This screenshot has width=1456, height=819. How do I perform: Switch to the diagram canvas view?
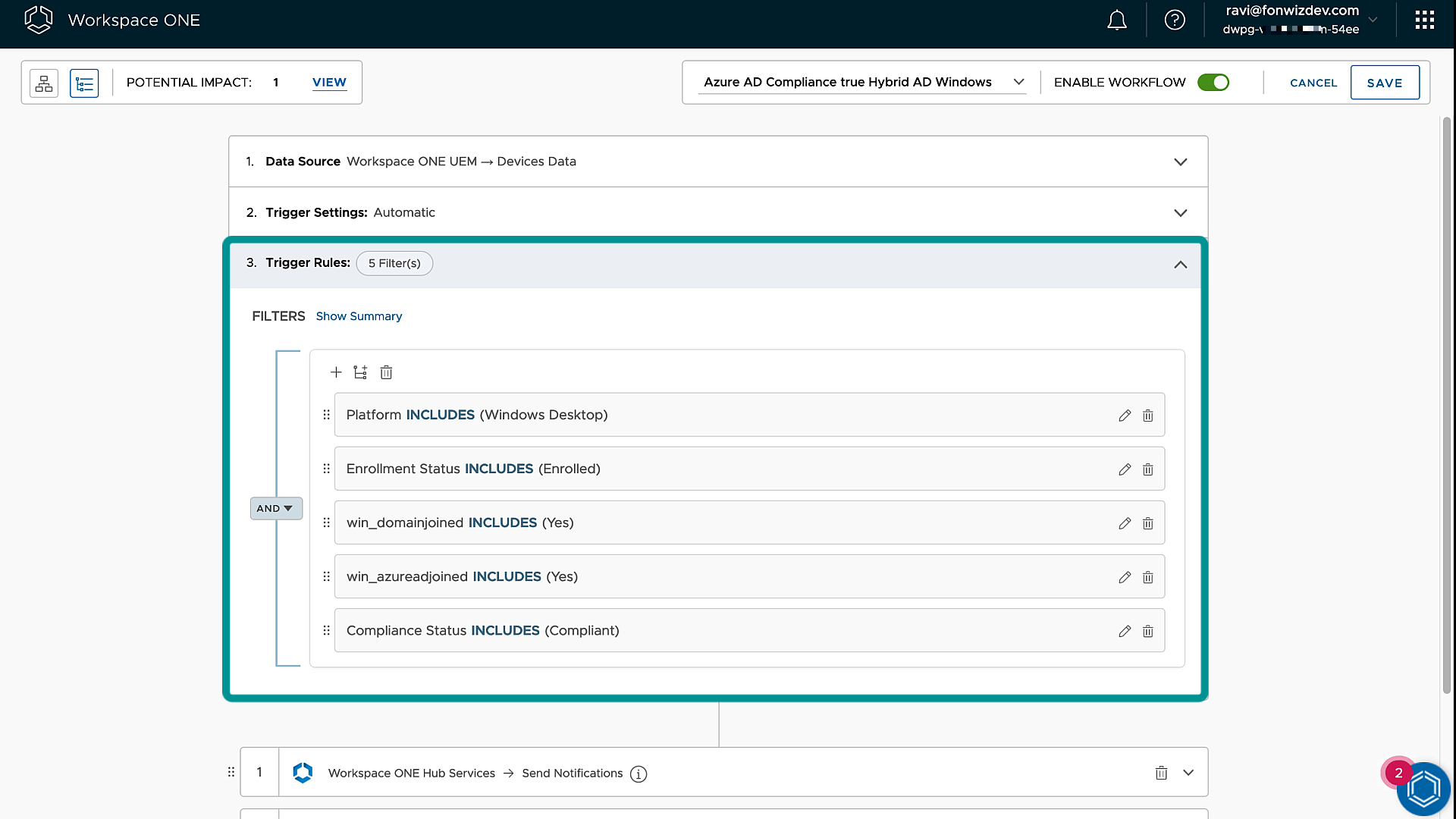tap(44, 83)
